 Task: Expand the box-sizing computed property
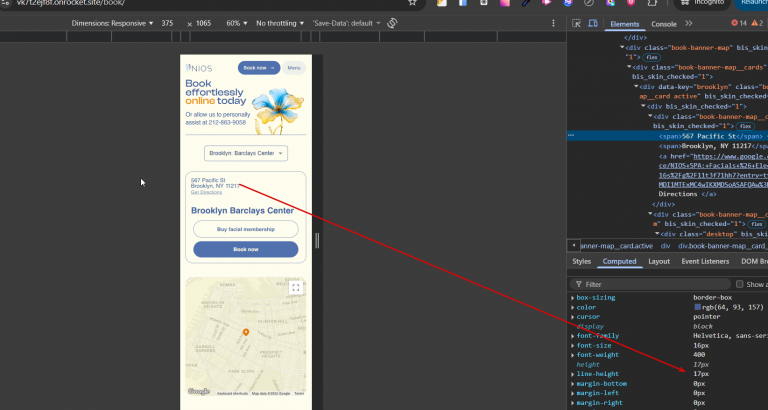[573, 298]
